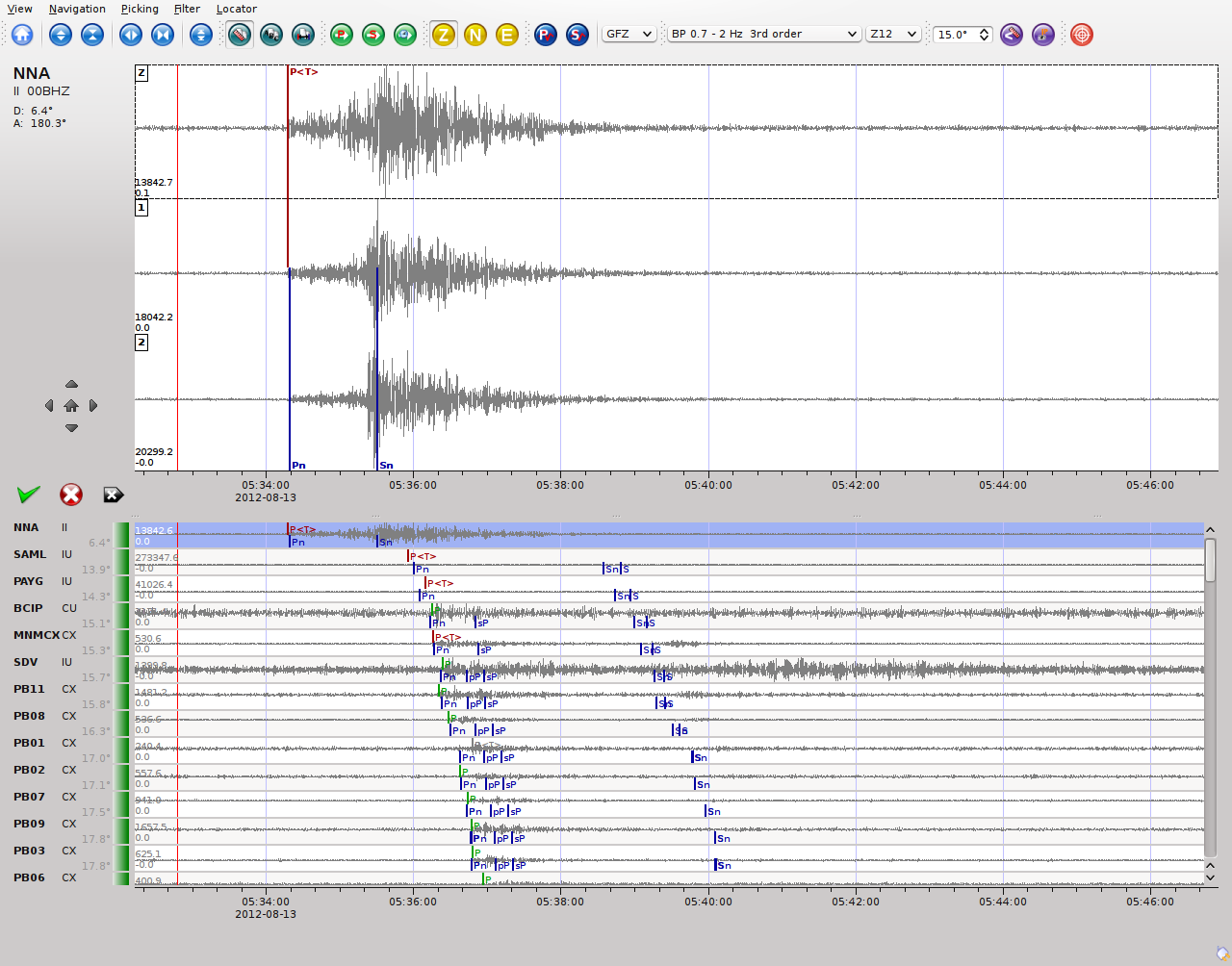1232x966 pixels.
Task: Click the red circle X icon
Action: (x=71, y=495)
